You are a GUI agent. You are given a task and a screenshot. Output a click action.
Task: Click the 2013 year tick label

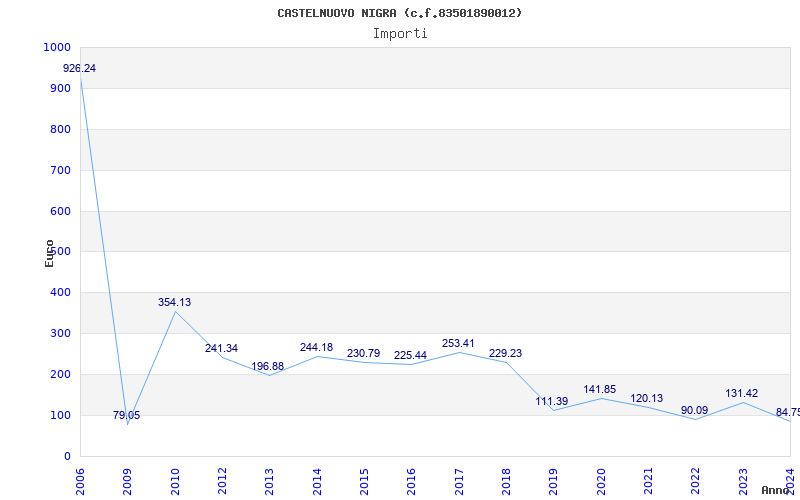(x=269, y=481)
